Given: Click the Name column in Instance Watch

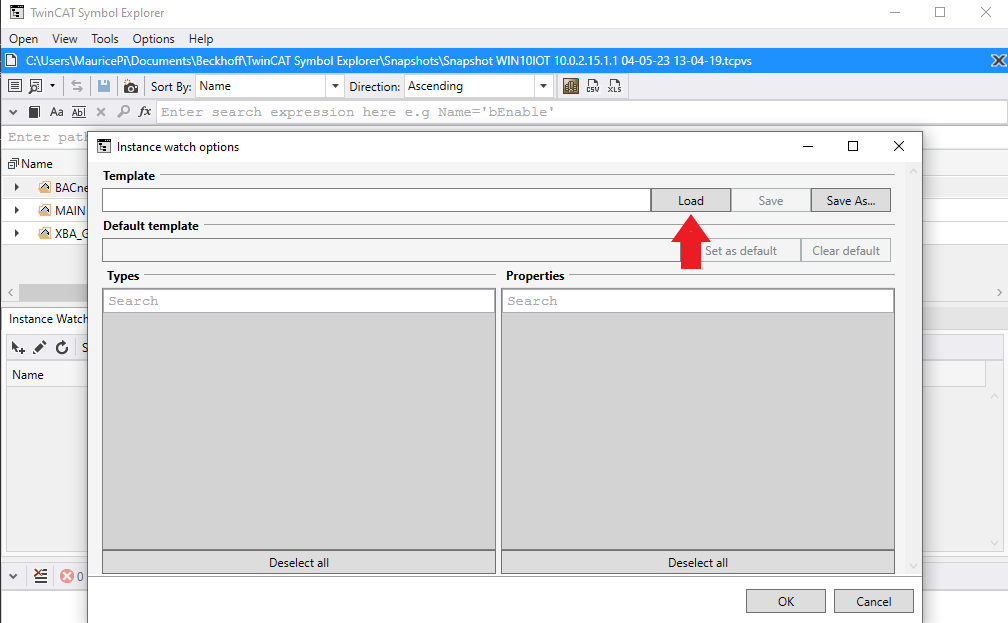Looking at the screenshot, I should [x=28, y=375].
